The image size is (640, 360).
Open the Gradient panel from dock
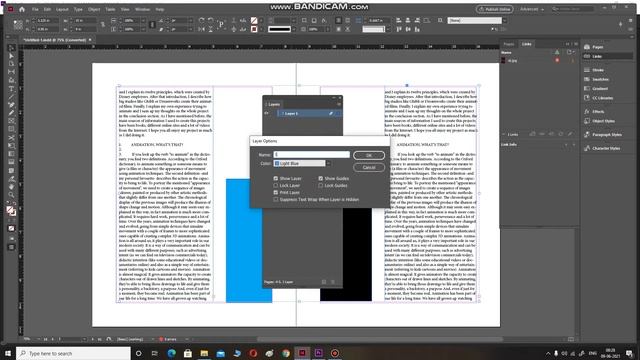(600, 89)
